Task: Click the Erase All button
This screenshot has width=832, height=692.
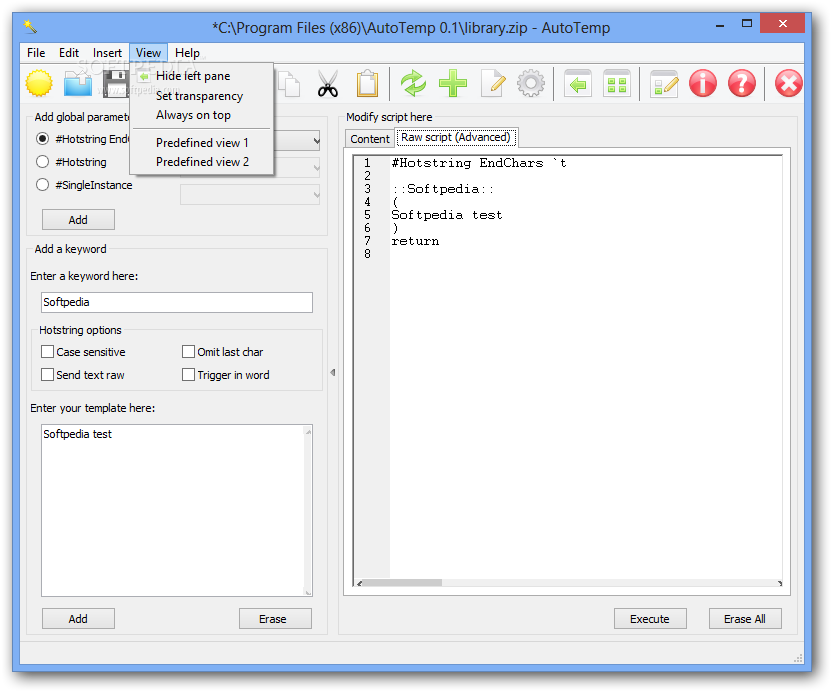Action: (x=745, y=619)
